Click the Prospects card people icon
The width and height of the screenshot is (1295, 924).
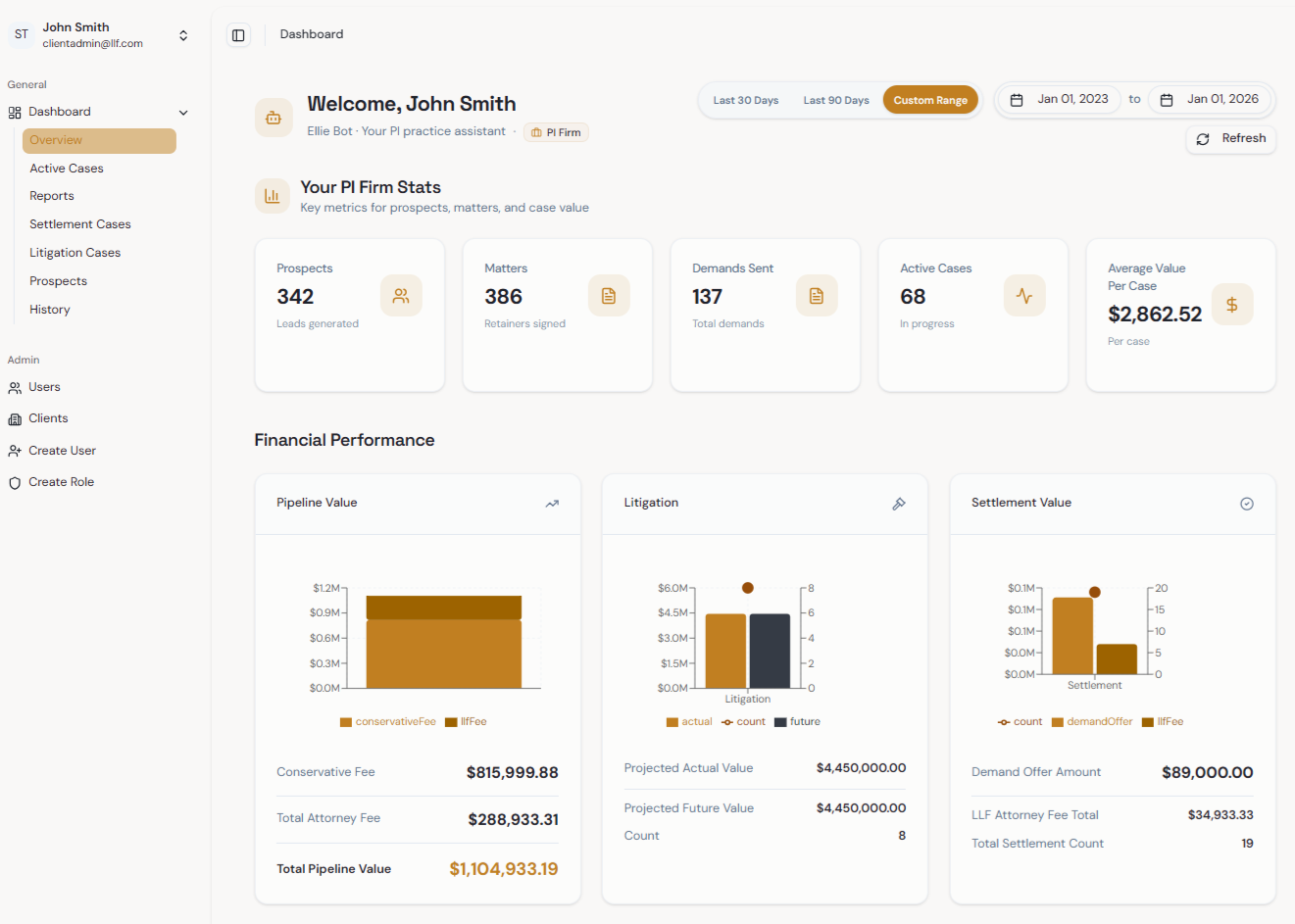[401, 296]
